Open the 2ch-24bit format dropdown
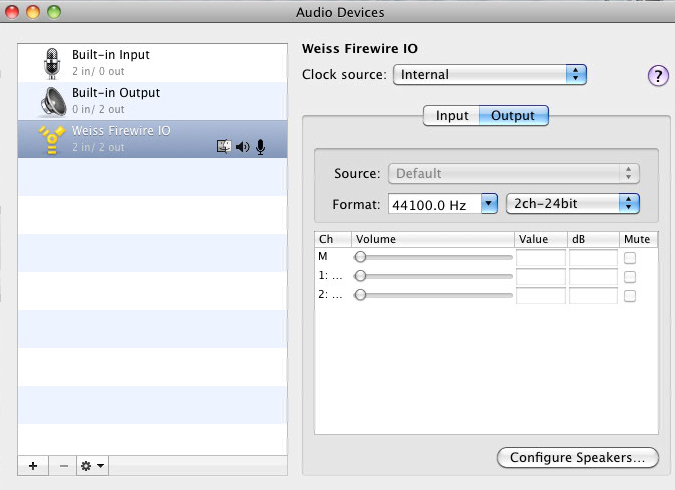 573,203
